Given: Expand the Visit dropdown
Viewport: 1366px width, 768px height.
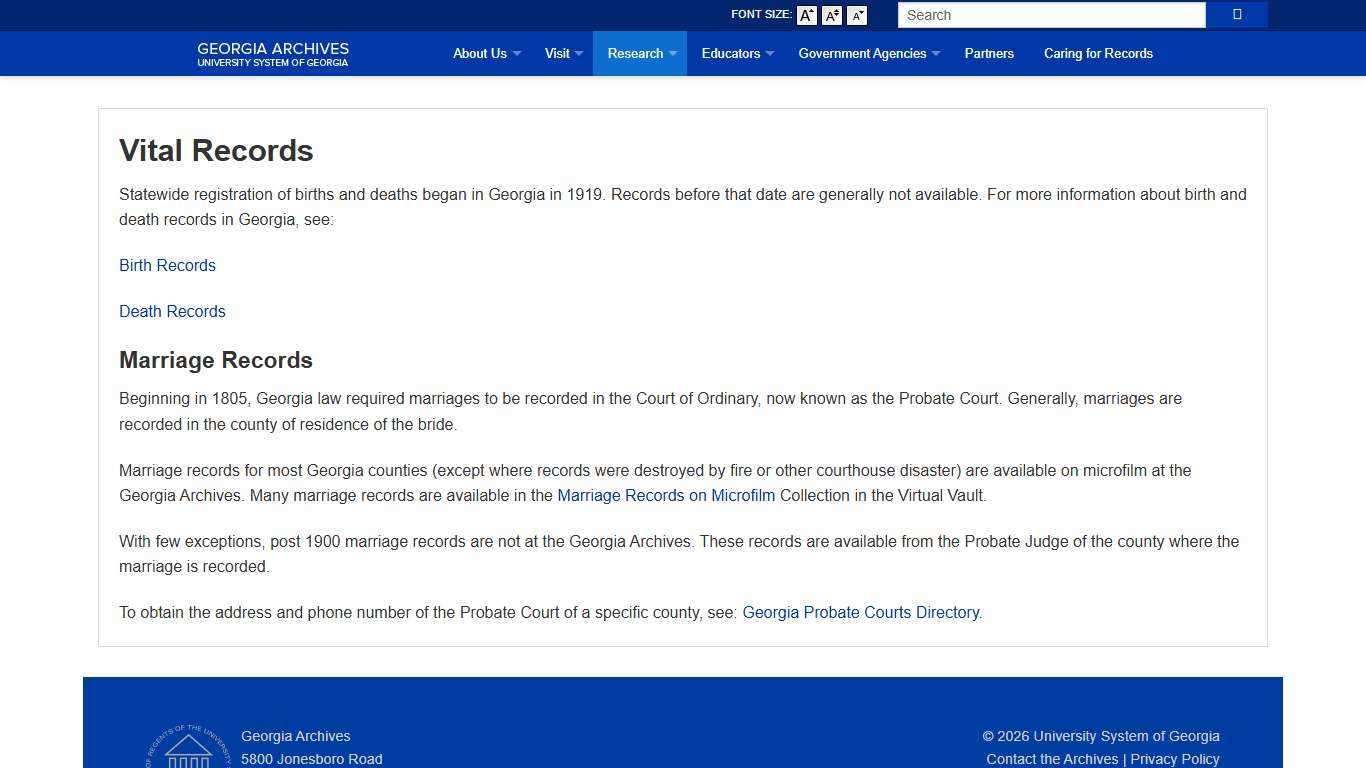Looking at the screenshot, I should click(x=557, y=53).
